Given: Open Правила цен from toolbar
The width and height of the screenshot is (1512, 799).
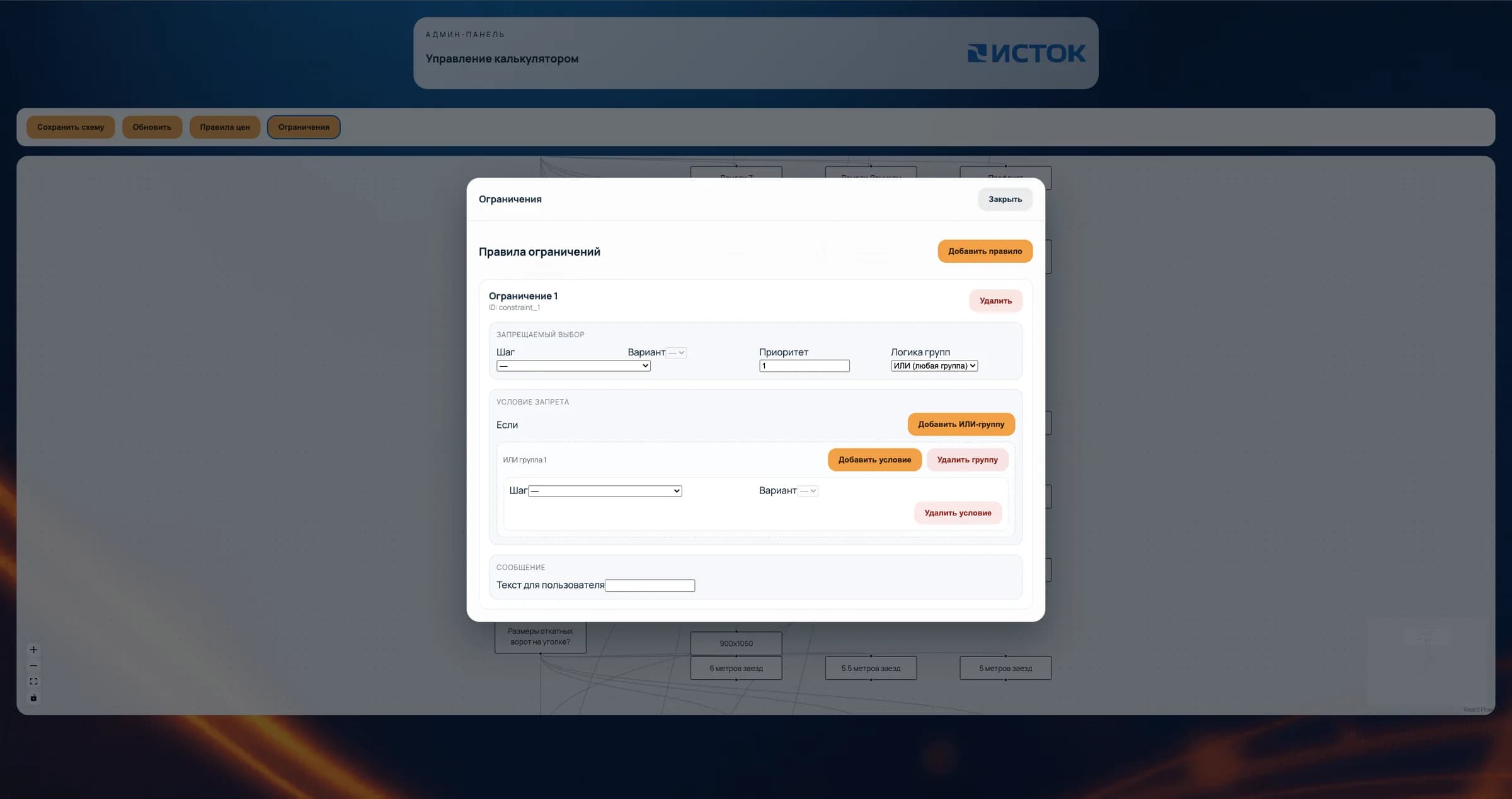Looking at the screenshot, I should [x=225, y=127].
